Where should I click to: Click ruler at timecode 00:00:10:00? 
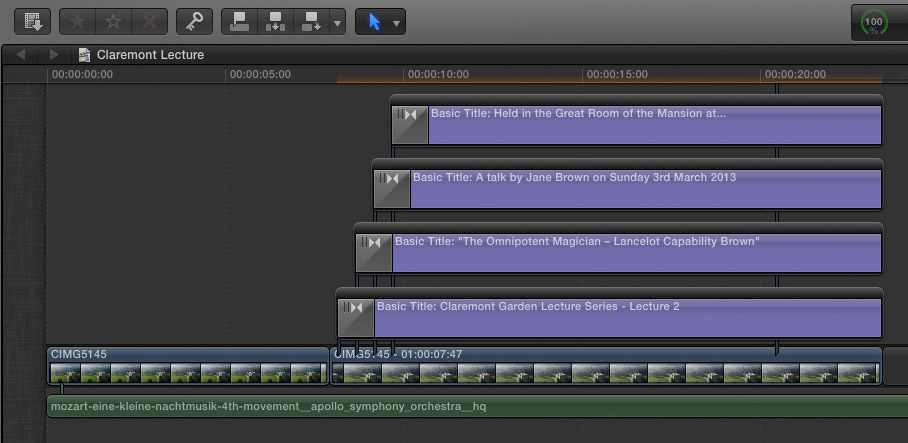[438, 74]
